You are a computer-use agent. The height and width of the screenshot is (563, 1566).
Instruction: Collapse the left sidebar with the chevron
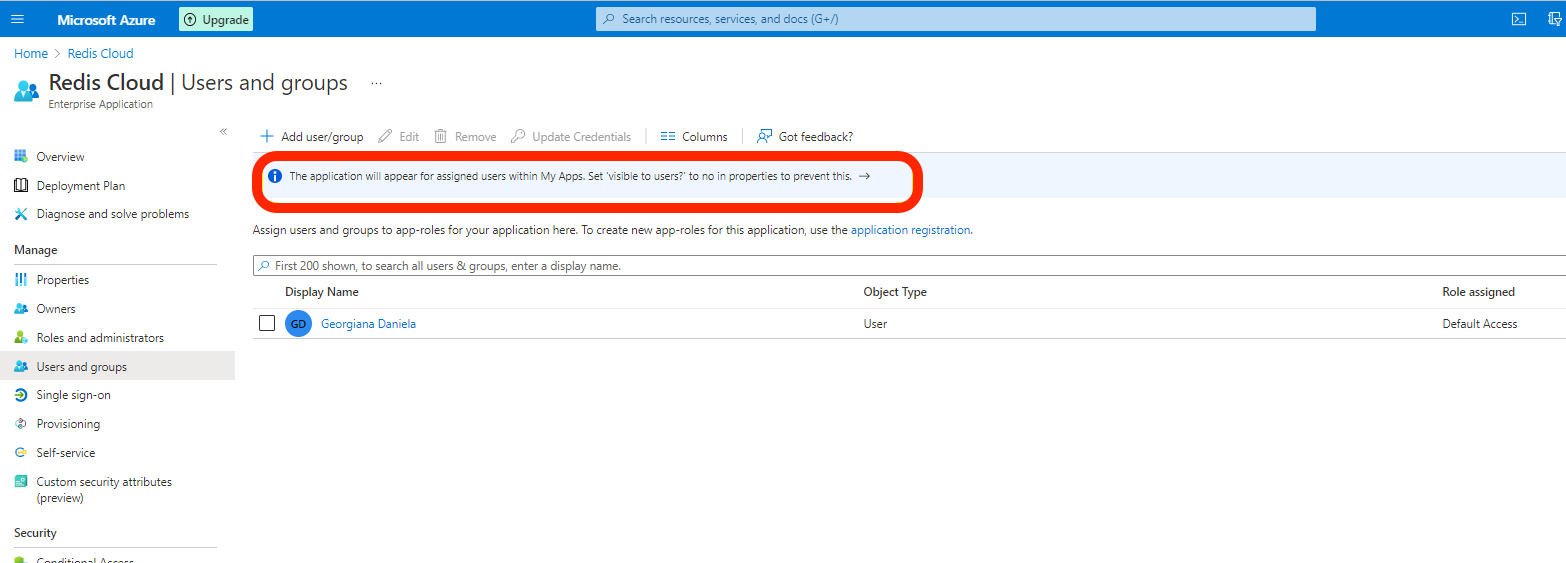[223, 132]
